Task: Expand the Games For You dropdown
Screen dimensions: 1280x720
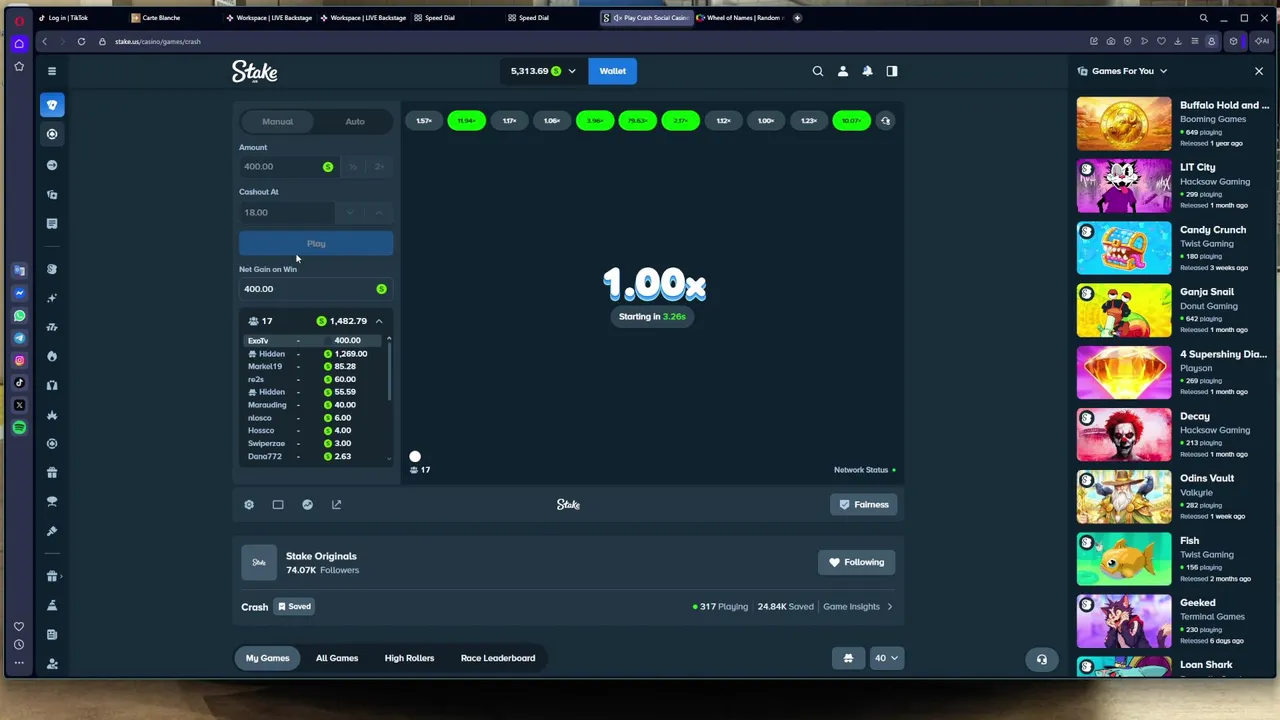Action: (1163, 71)
